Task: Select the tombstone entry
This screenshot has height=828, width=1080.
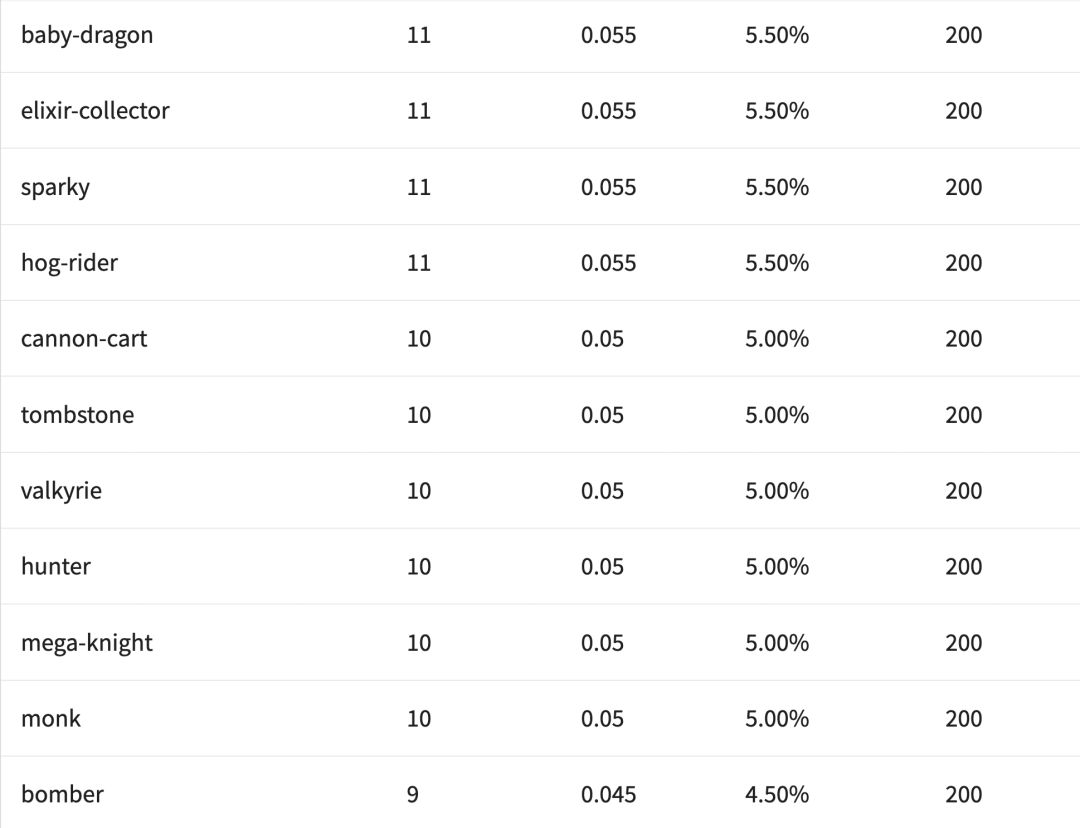Action: point(77,415)
